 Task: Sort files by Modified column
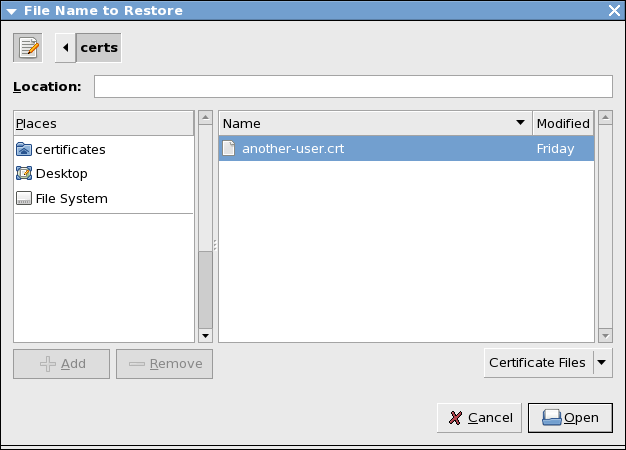point(563,123)
